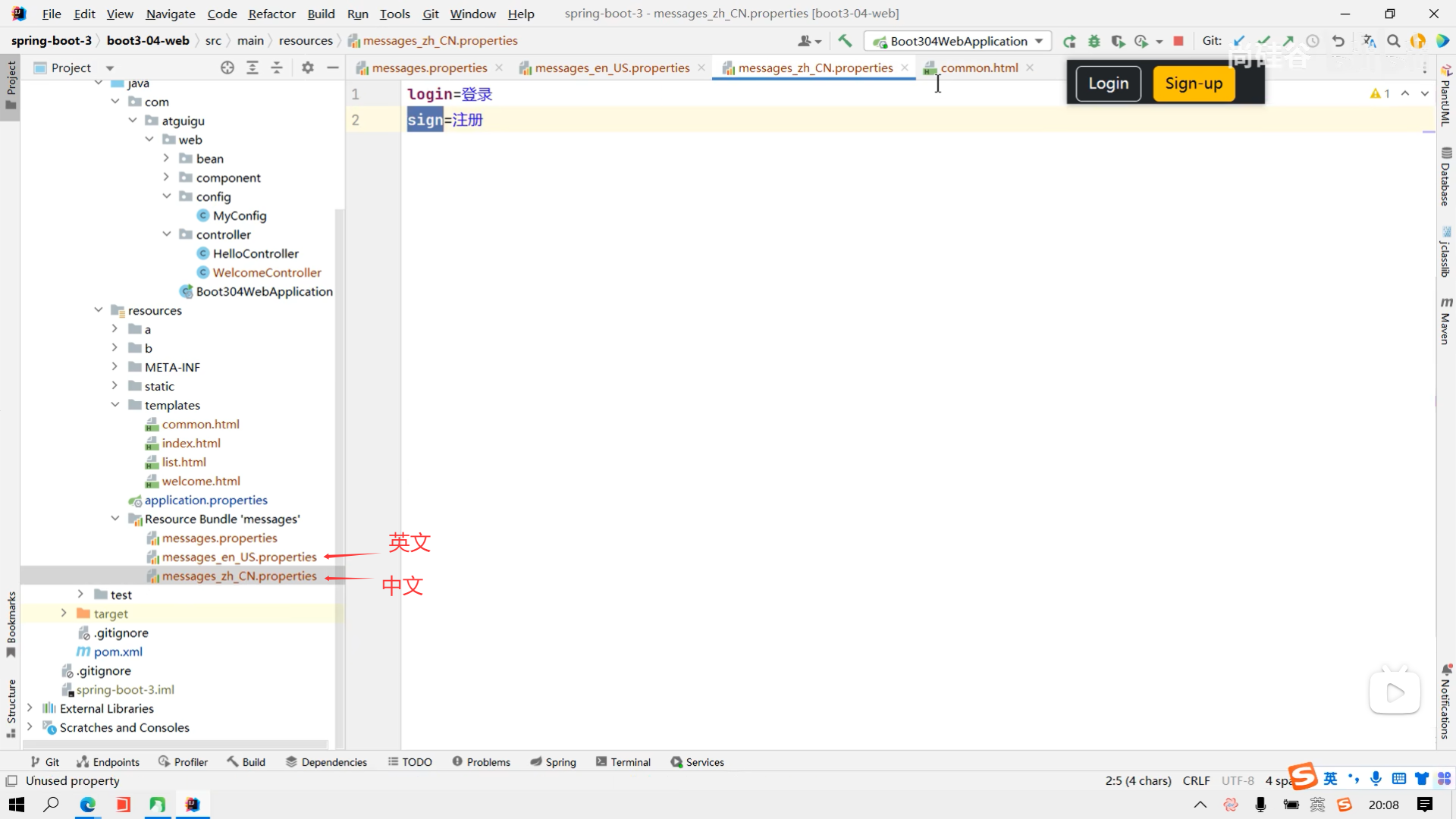Toggle the Maven tool window
The height and width of the screenshot is (819, 1456).
1445,322
